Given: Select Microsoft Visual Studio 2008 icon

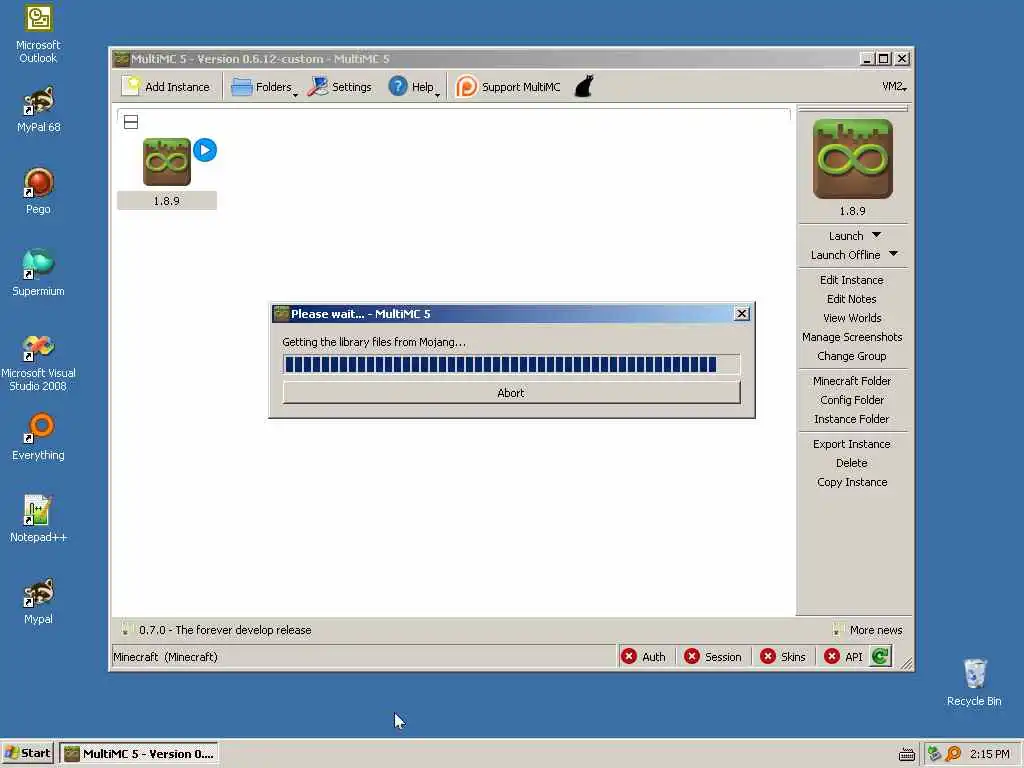Looking at the screenshot, I should coord(39,362).
